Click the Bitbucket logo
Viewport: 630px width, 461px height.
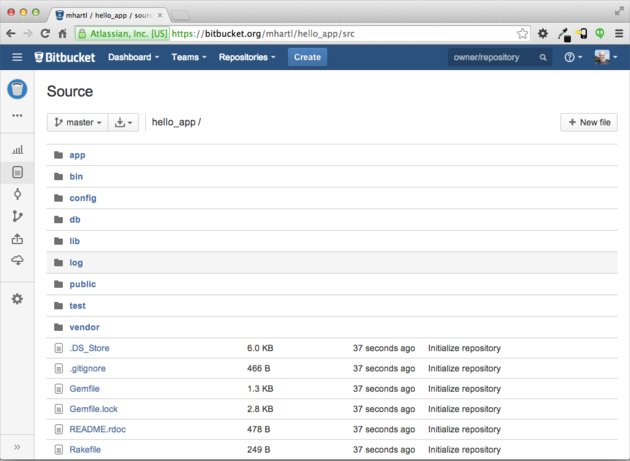tap(65, 57)
